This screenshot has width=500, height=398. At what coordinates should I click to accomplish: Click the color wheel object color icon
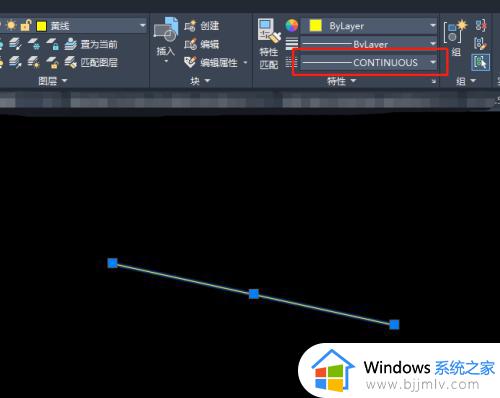tap(291, 26)
